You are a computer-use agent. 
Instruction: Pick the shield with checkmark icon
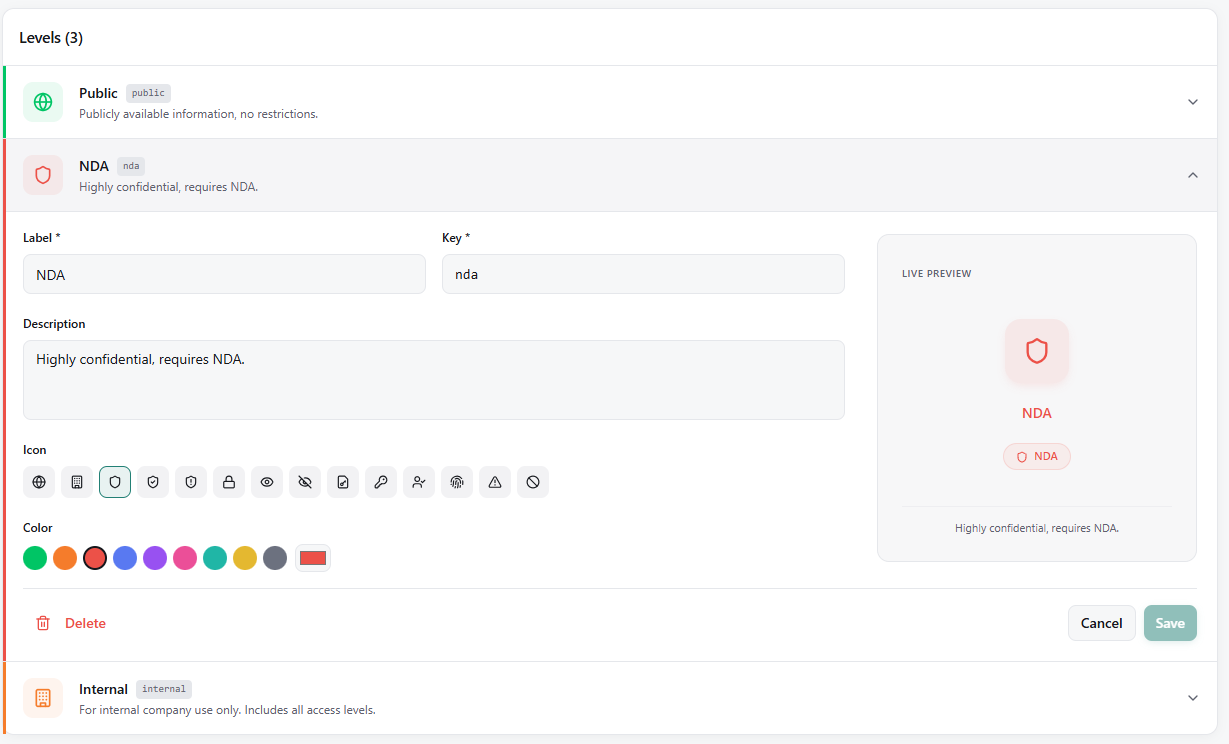click(153, 482)
